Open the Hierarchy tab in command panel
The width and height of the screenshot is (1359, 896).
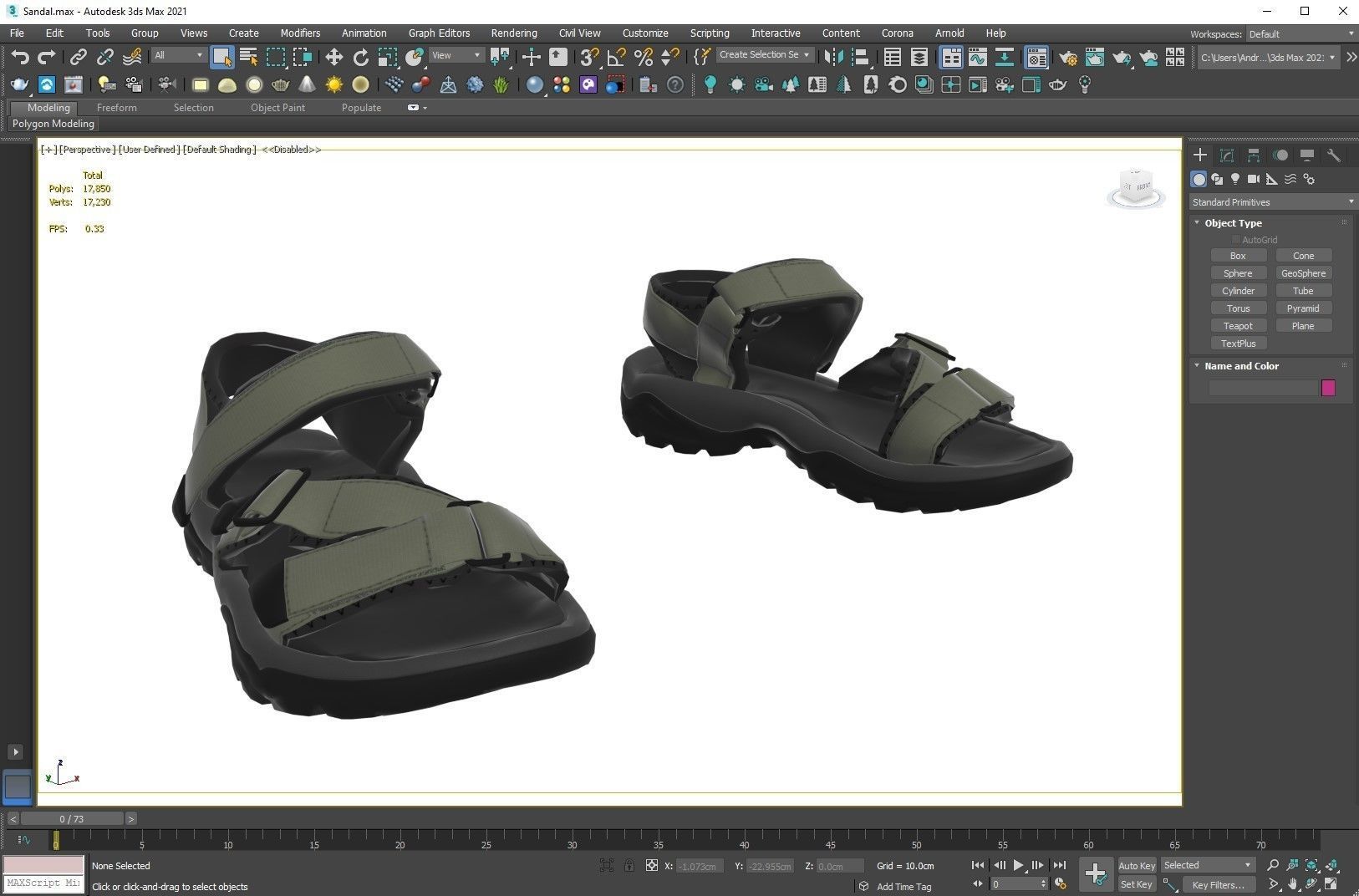tap(1254, 155)
